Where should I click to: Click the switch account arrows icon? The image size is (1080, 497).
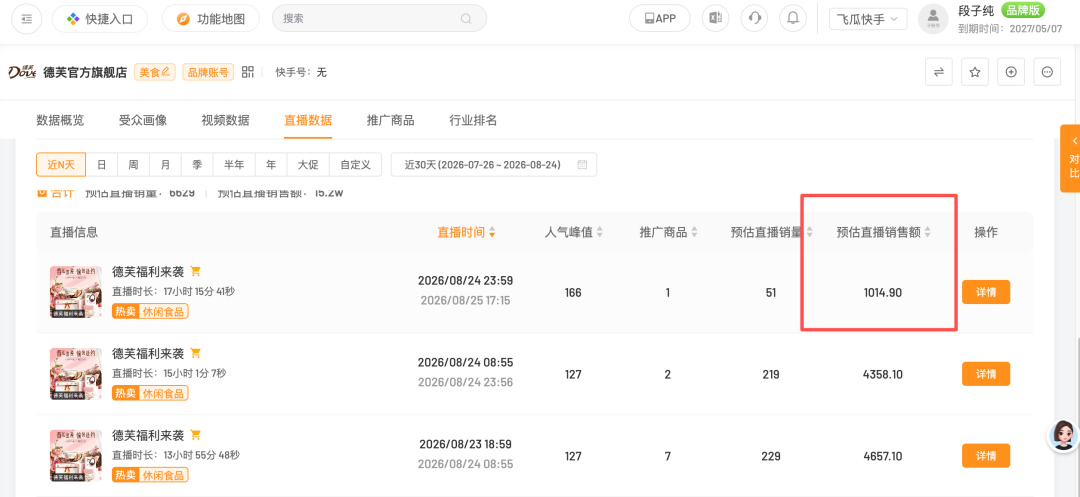point(938,72)
